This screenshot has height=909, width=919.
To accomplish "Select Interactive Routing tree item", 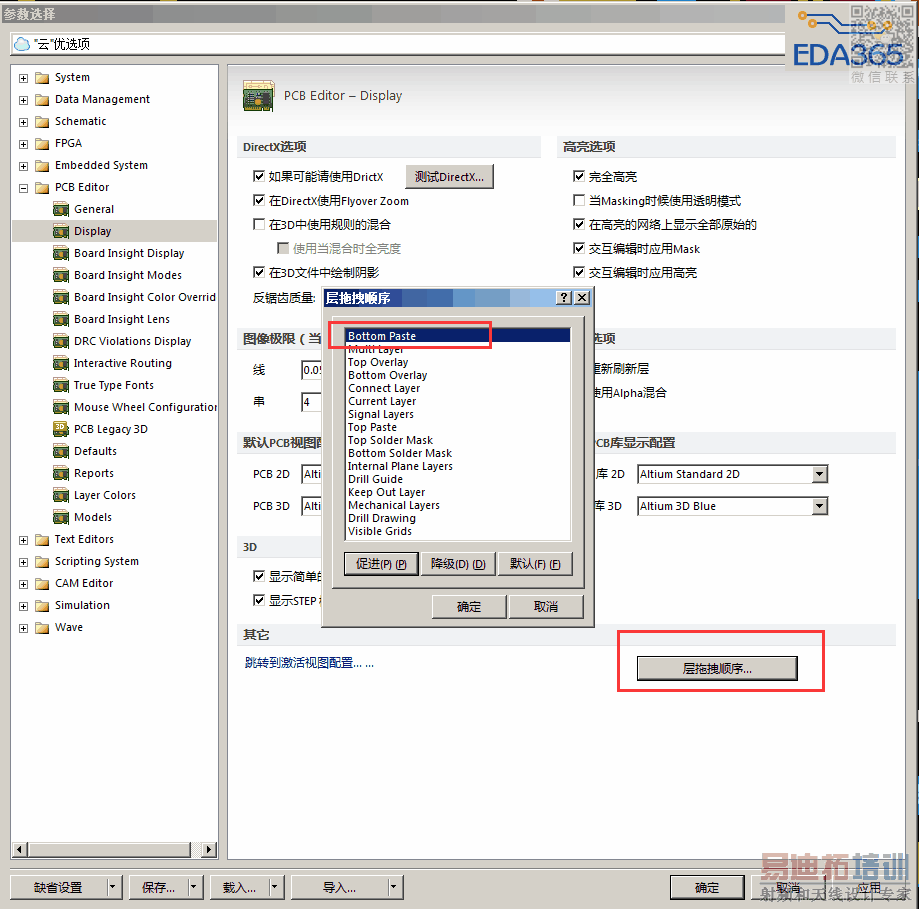I will 122,363.
